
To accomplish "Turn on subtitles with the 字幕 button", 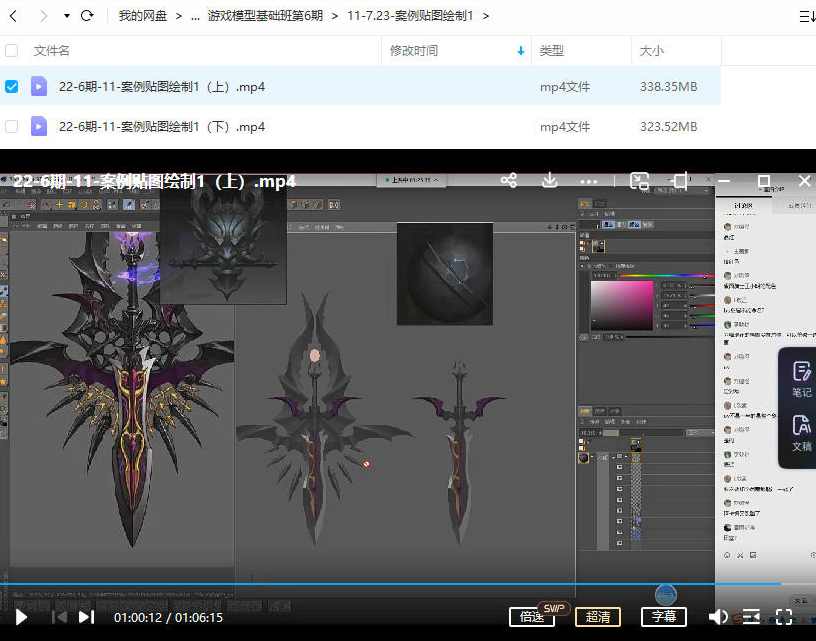I will click(663, 618).
